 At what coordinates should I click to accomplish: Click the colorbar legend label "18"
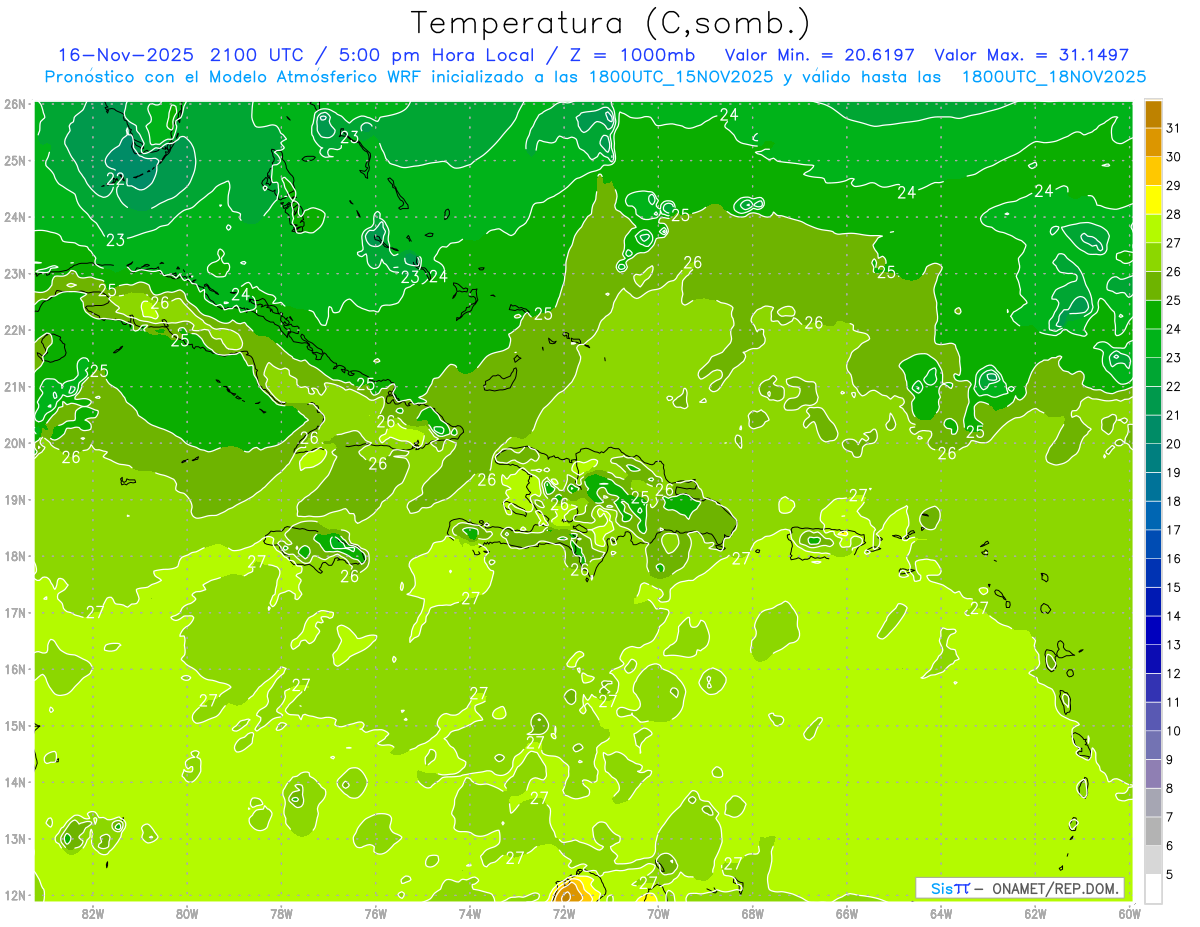tap(1174, 501)
